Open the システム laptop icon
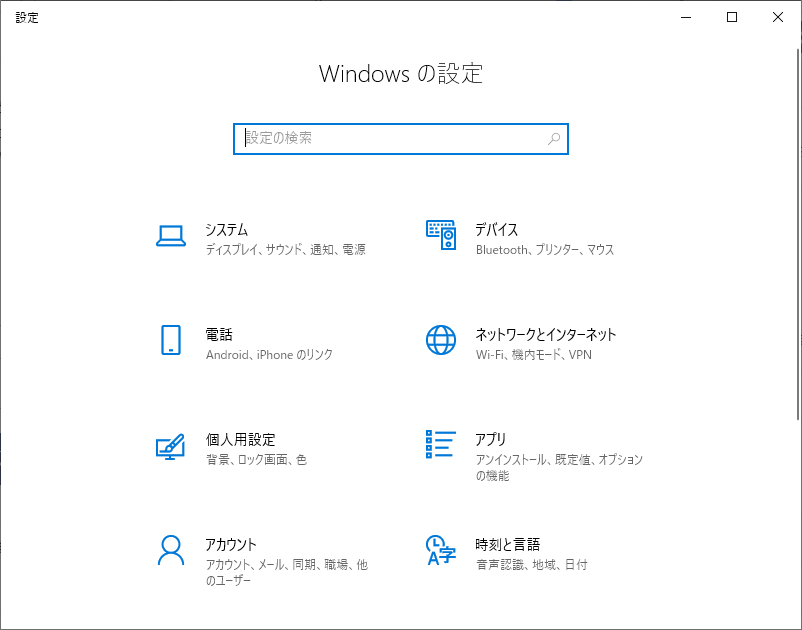This screenshot has width=802, height=630. 171,236
